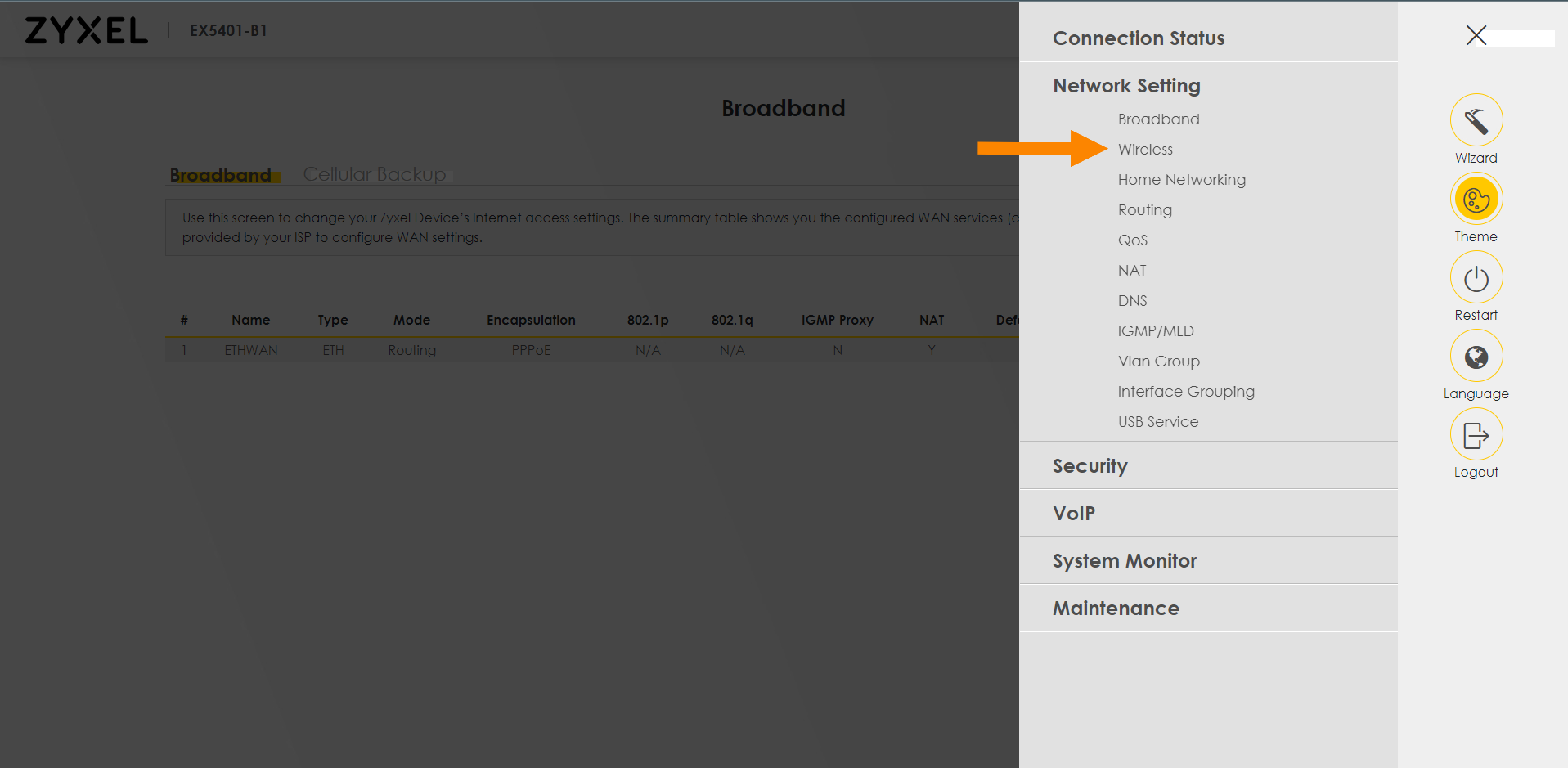Open the System Monitor section
The image size is (1568, 768).
(1124, 560)
